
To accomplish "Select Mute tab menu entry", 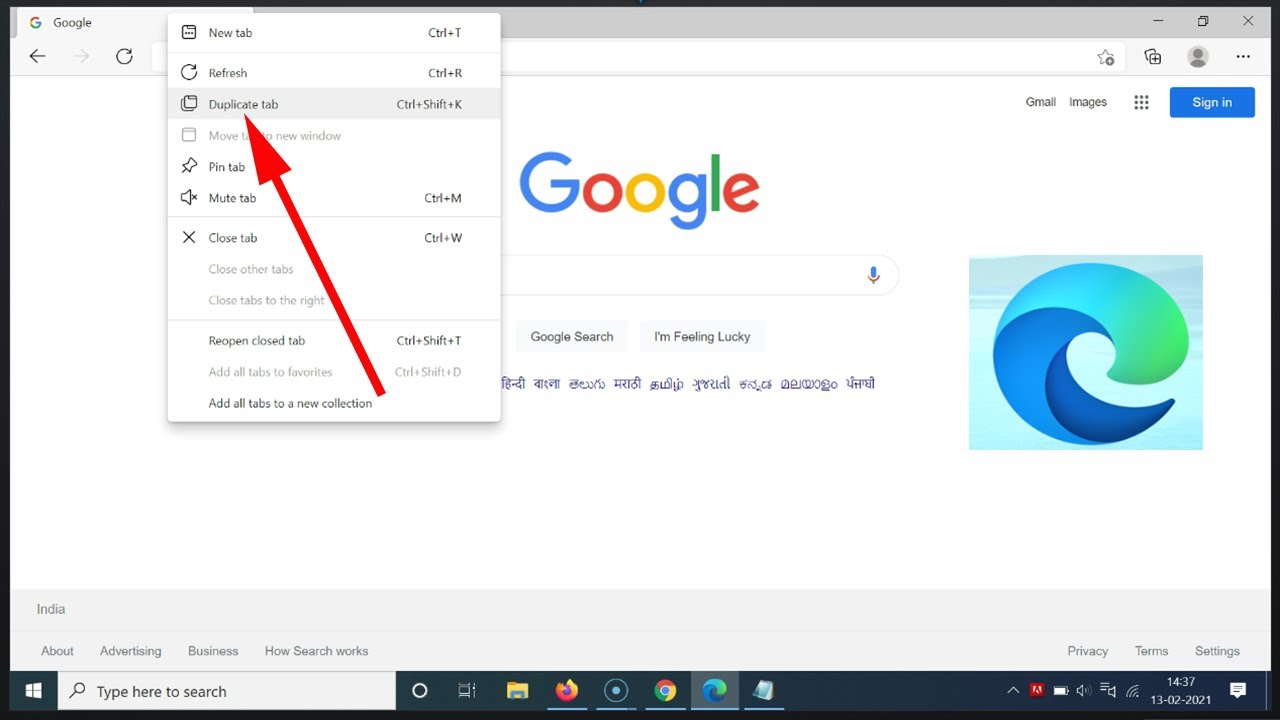I will point(334,198).
